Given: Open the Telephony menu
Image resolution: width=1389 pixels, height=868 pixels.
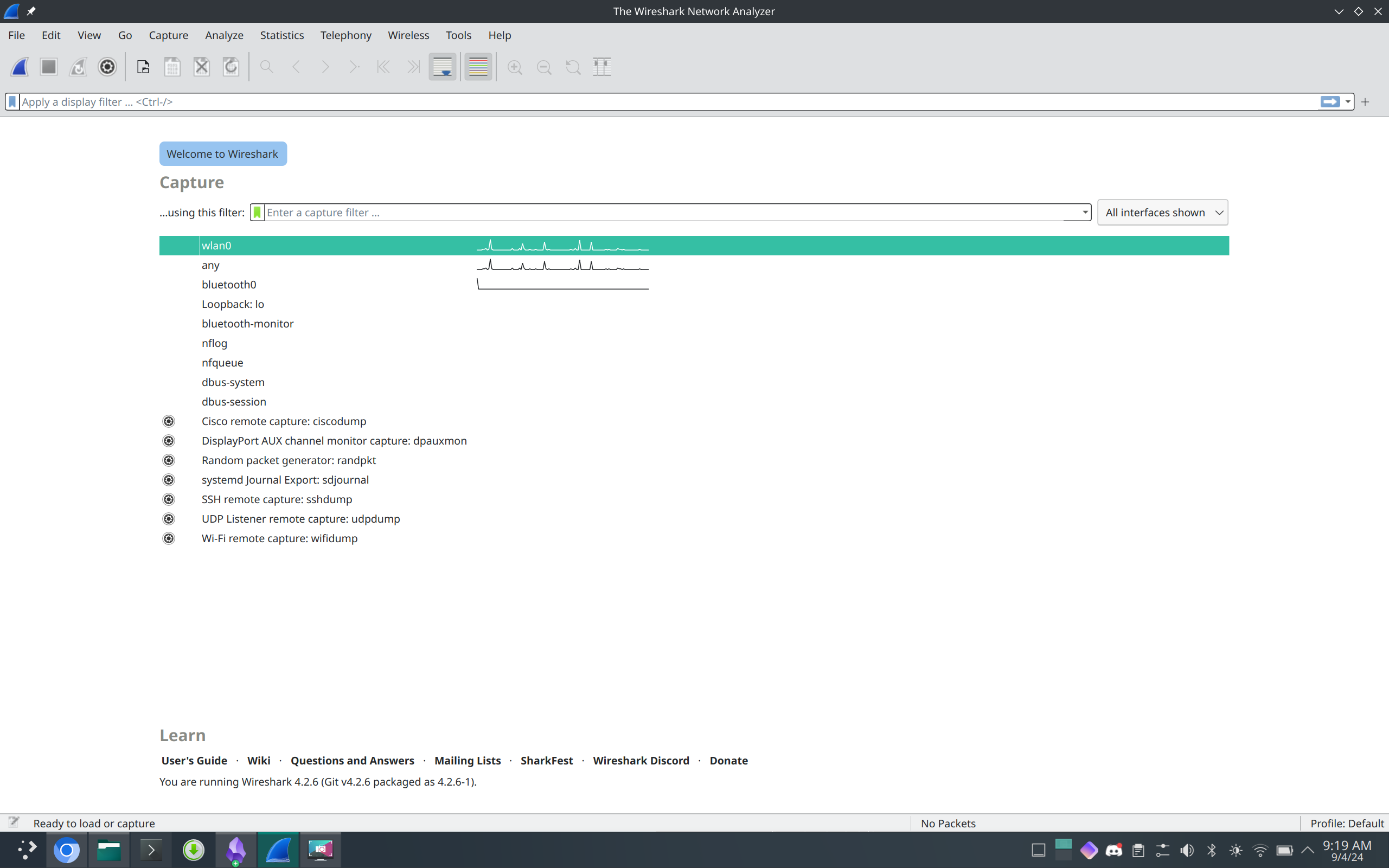Looking at the screenshot, I should click(x=345, y=35).
